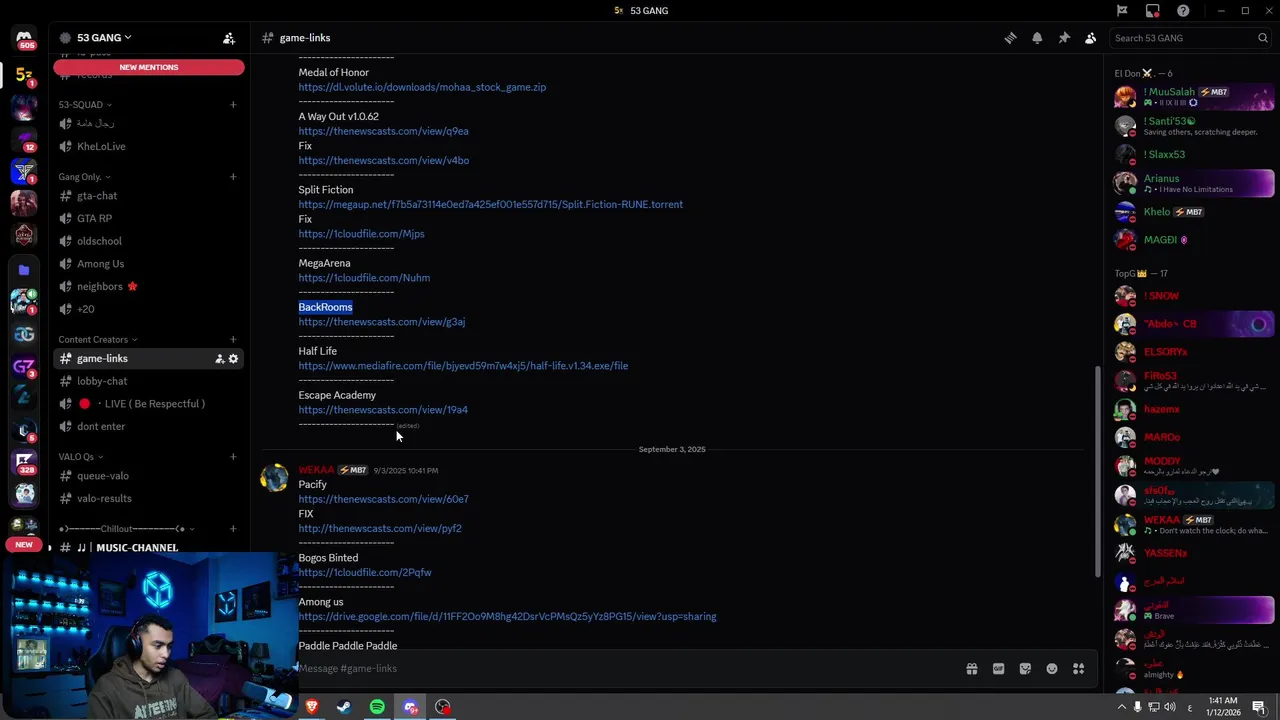Open notification settings bell icon
The width and height of the screenshot is (1280, 720).
pyautogui.click(x=1037, y=38)
